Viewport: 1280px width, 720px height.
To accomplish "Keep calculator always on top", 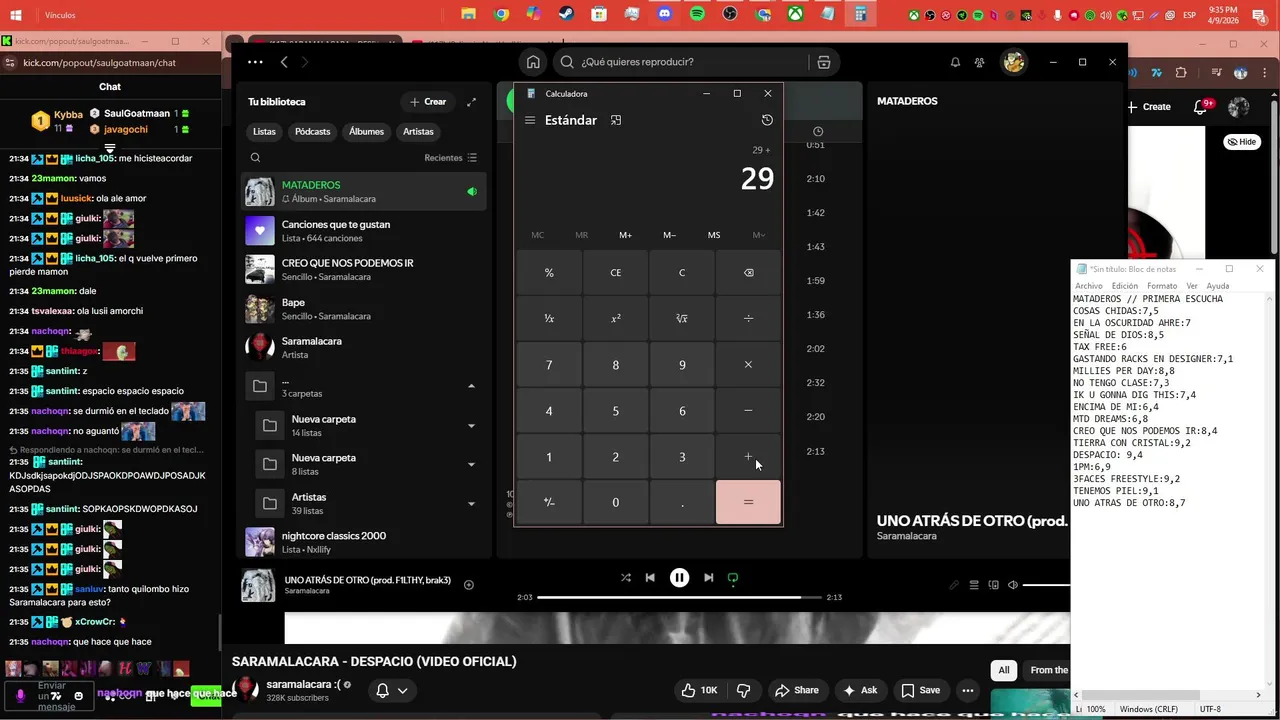I will point(616,120).
